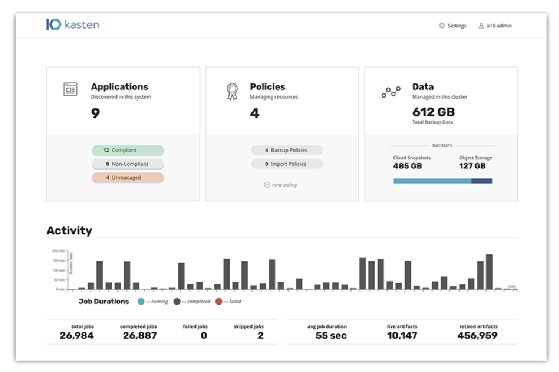Click the Kasten K10 logo
Screen dimensions: 559x372
point(73,25)
